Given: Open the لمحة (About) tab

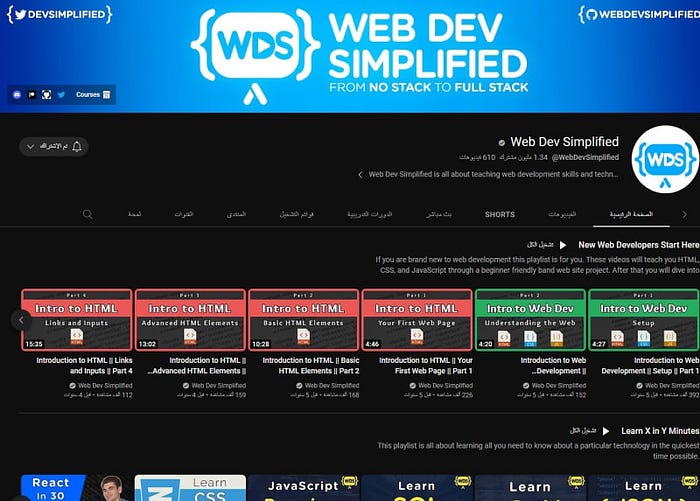Looking at the screenshot, I should pyautogui.click(x=134, y=214).
